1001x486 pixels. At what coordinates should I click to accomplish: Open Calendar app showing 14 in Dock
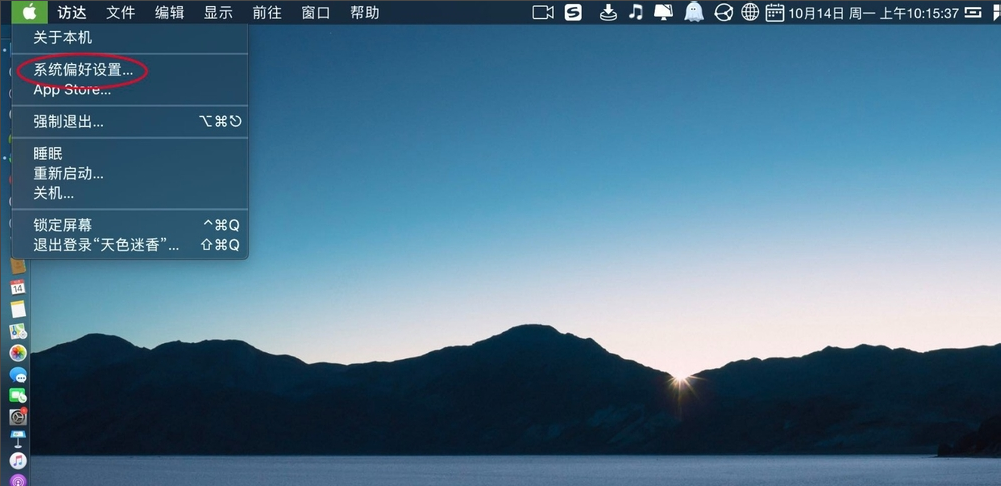point(18,287)
